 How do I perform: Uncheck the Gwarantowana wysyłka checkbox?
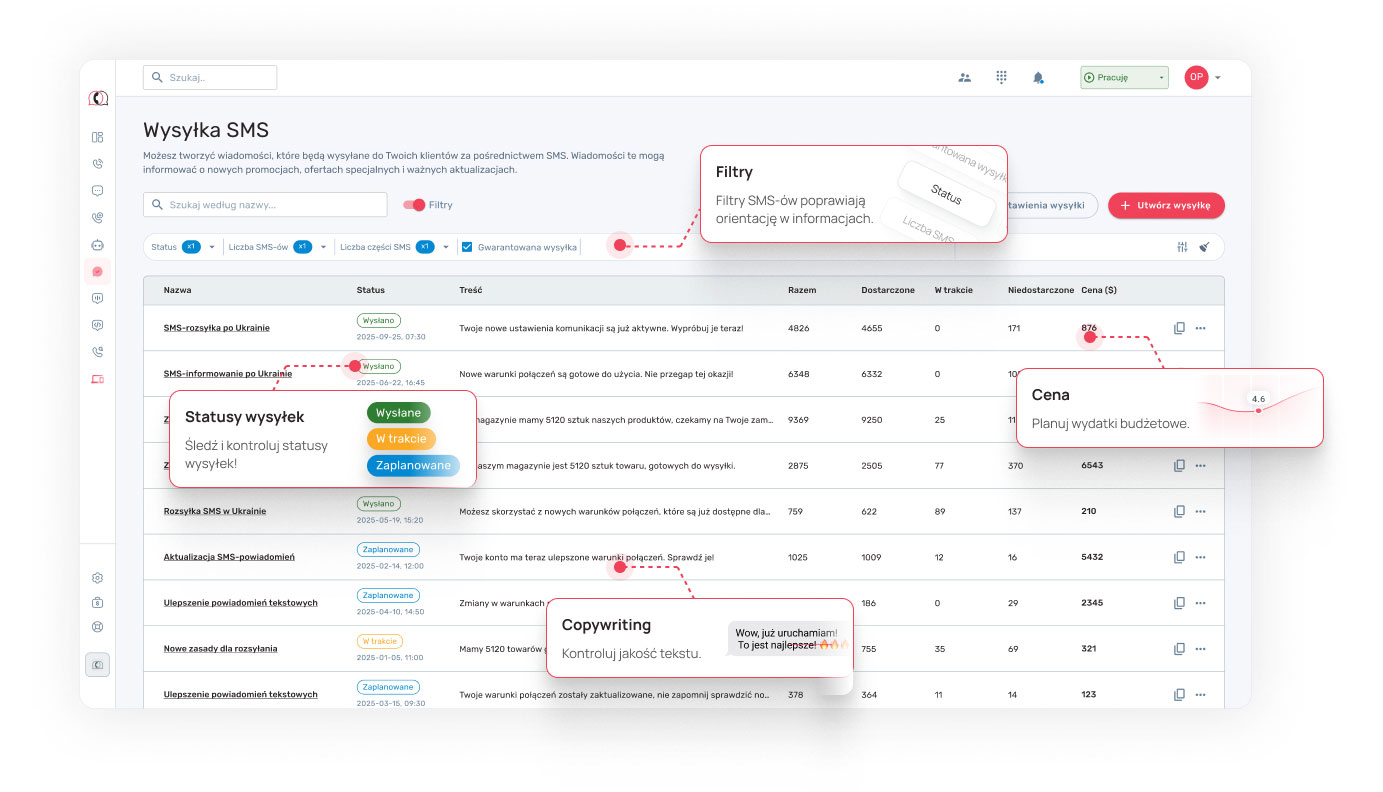(x=467, y=247)
